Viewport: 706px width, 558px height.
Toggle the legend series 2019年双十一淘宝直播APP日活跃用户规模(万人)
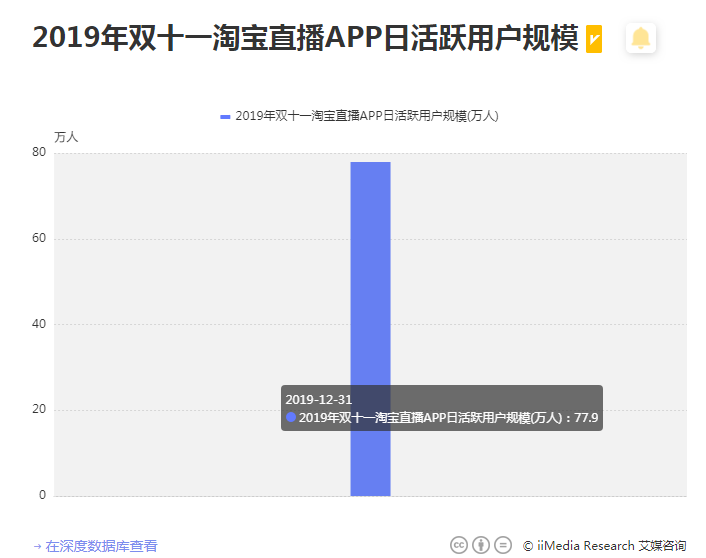359,116
